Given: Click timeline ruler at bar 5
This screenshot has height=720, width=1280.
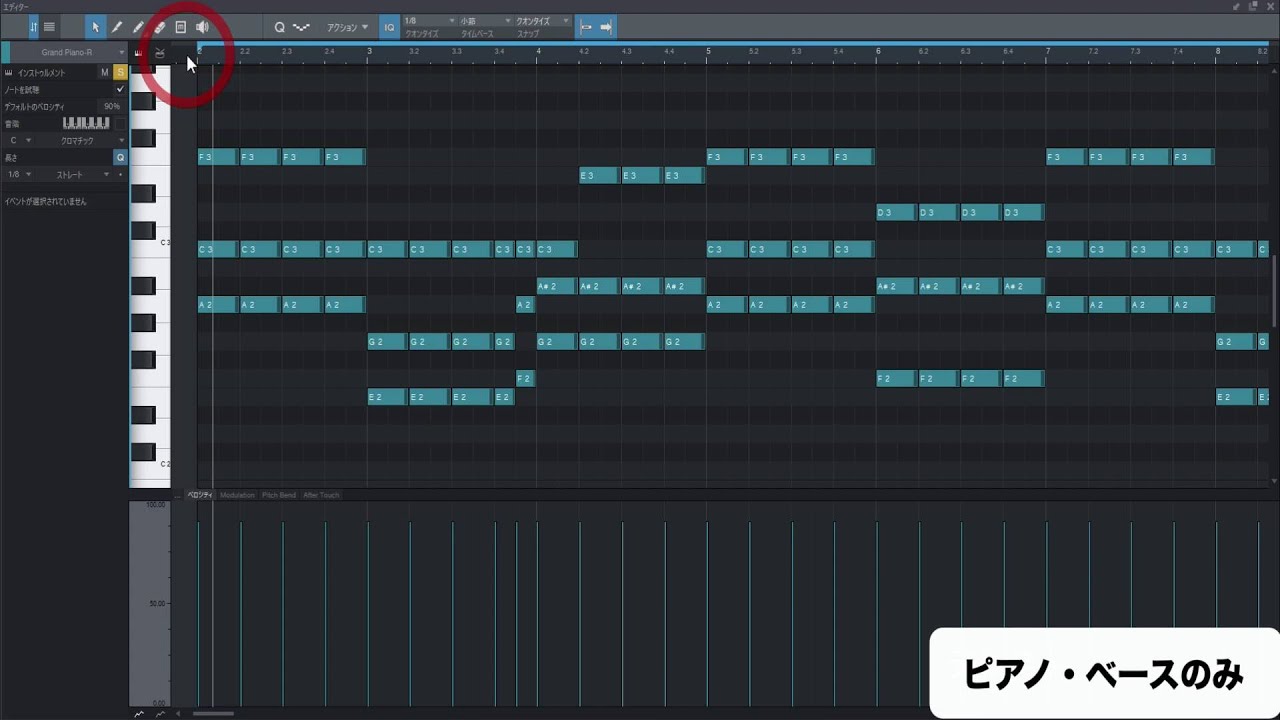Looking at the screenshot, I should 708,54.
